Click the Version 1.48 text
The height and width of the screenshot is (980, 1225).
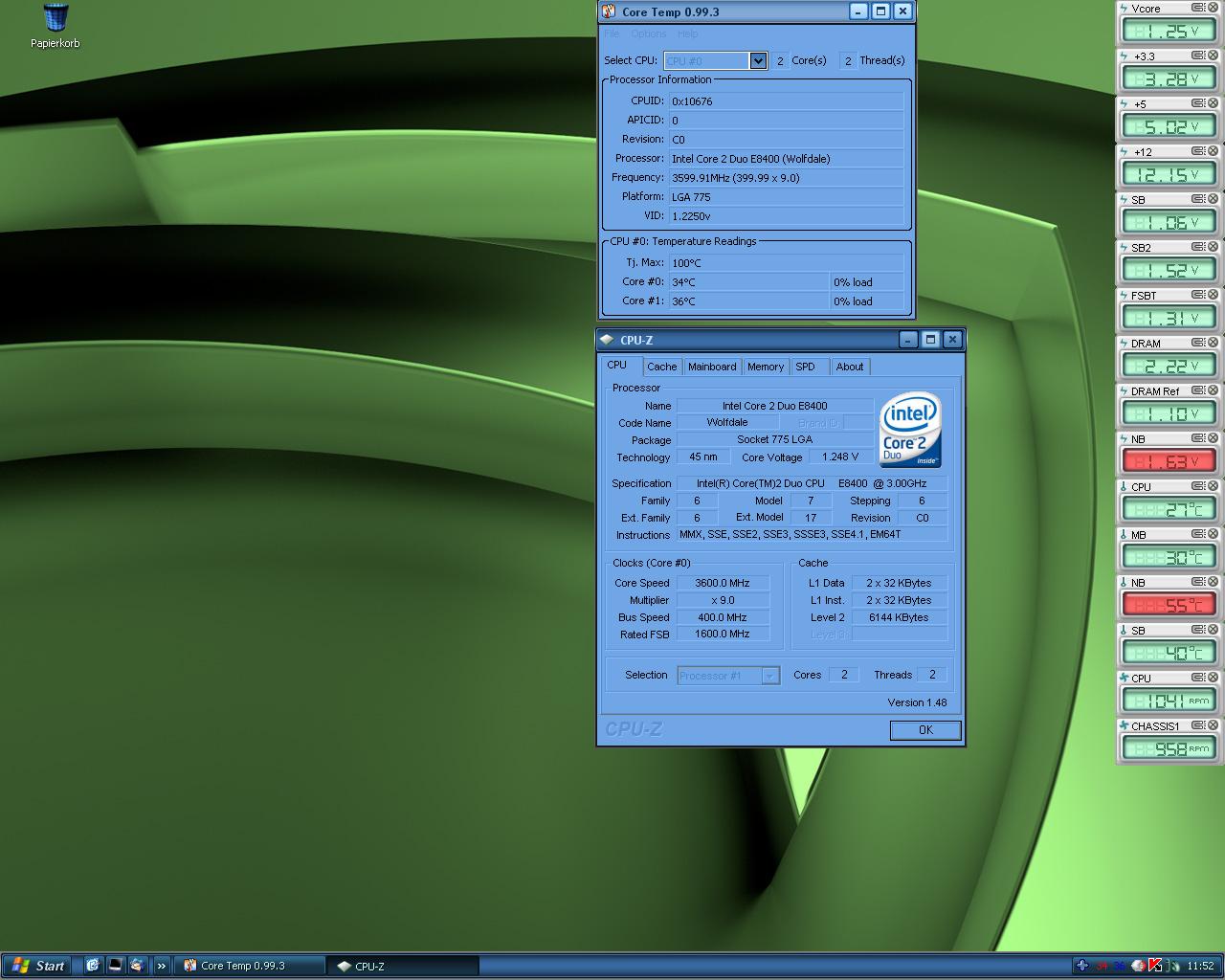917,702
